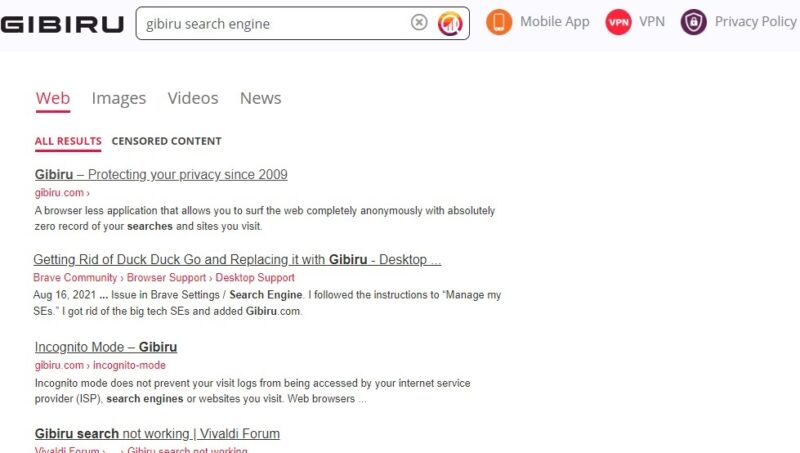The width and height of the screenshot is (800, 453).
Task: Open 'Getting Rid of Duck Duck Go' result
Action: click(x=237, y=260)
